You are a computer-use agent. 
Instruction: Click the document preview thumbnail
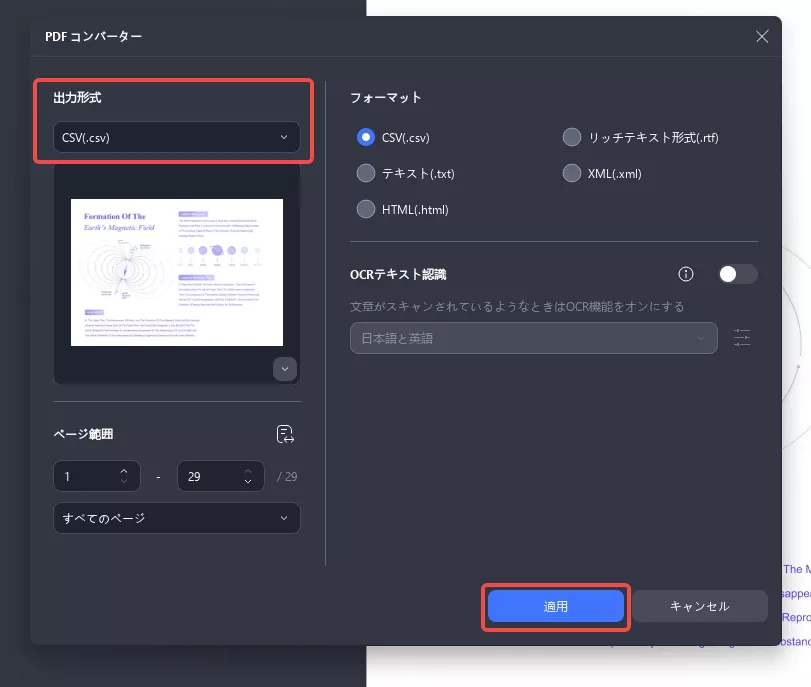(177, 272)
